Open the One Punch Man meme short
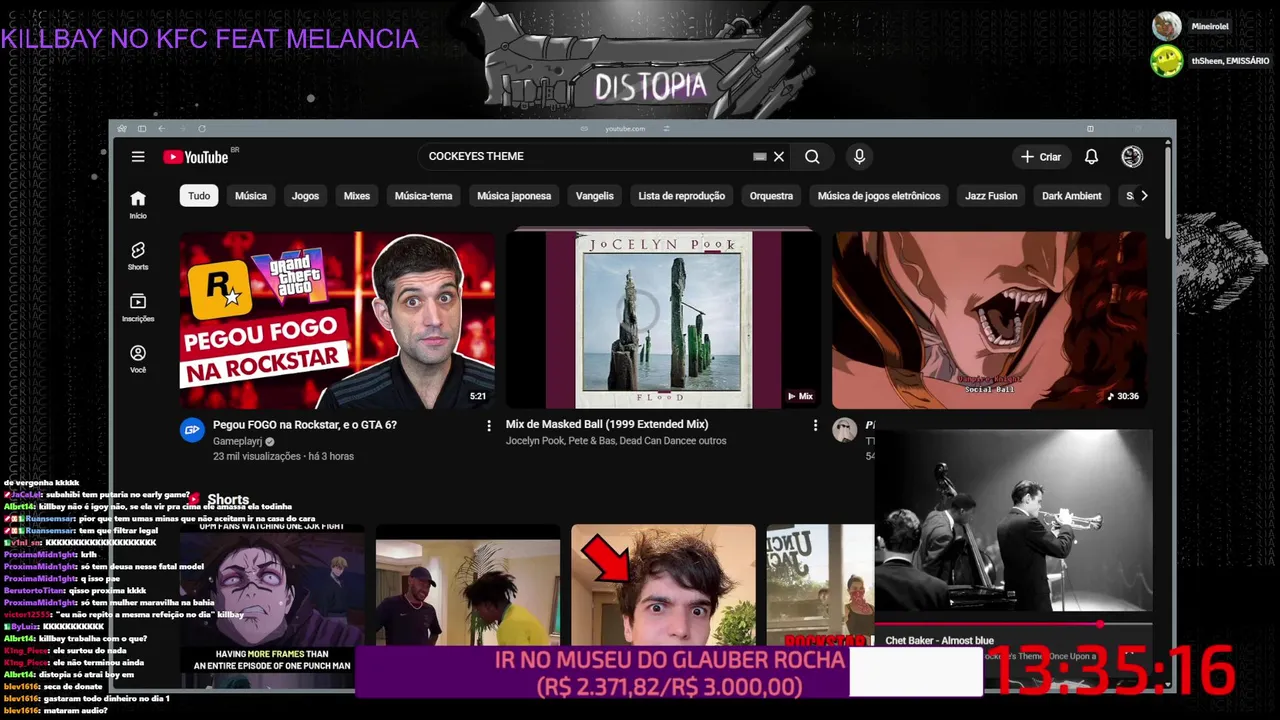This screenshot has width=1280, height=720. [272, 598]
